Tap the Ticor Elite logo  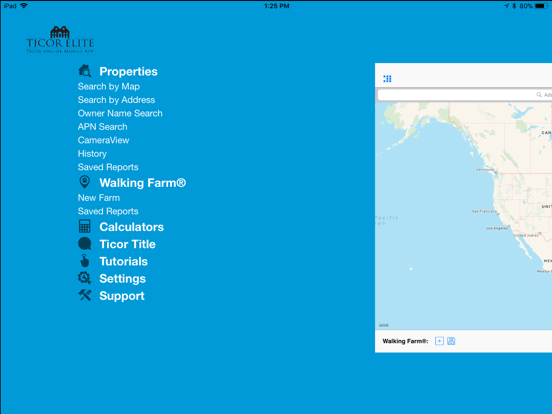click(60, 39)
